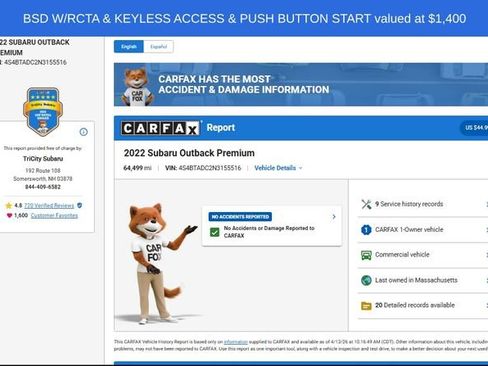Open the 720 Verified Reviews link
This screenshot has height=366, width=488.
pyautogui.click(x=49, y=206)
